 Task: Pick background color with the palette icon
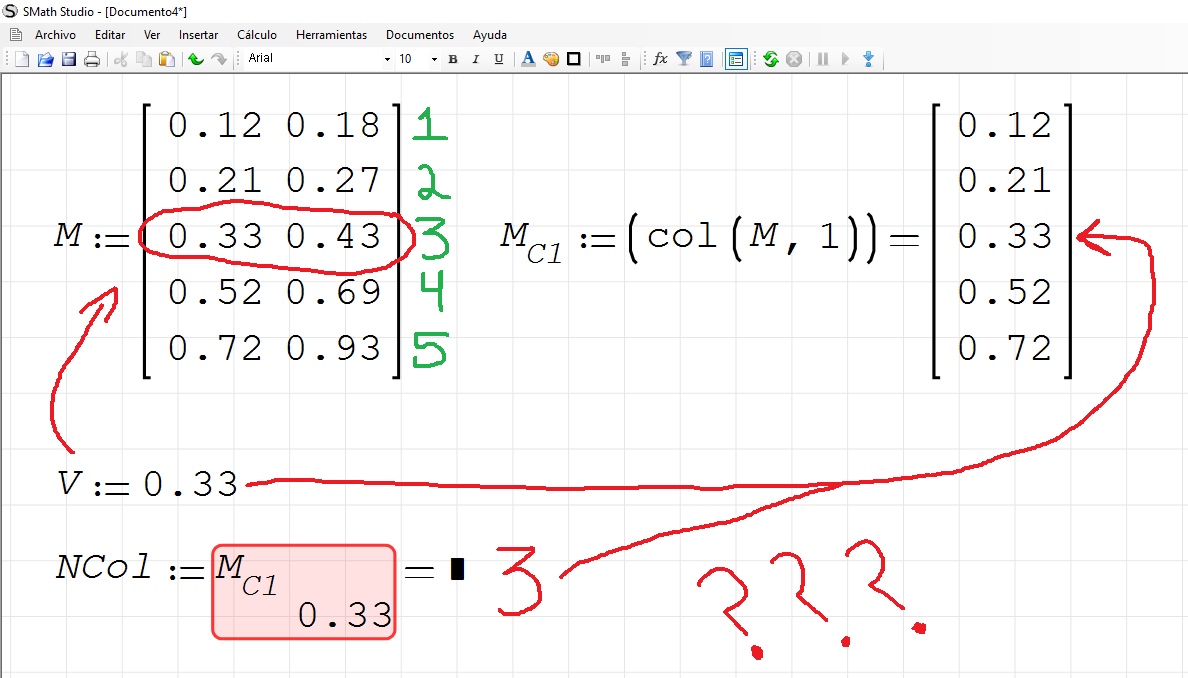[551, 60]
